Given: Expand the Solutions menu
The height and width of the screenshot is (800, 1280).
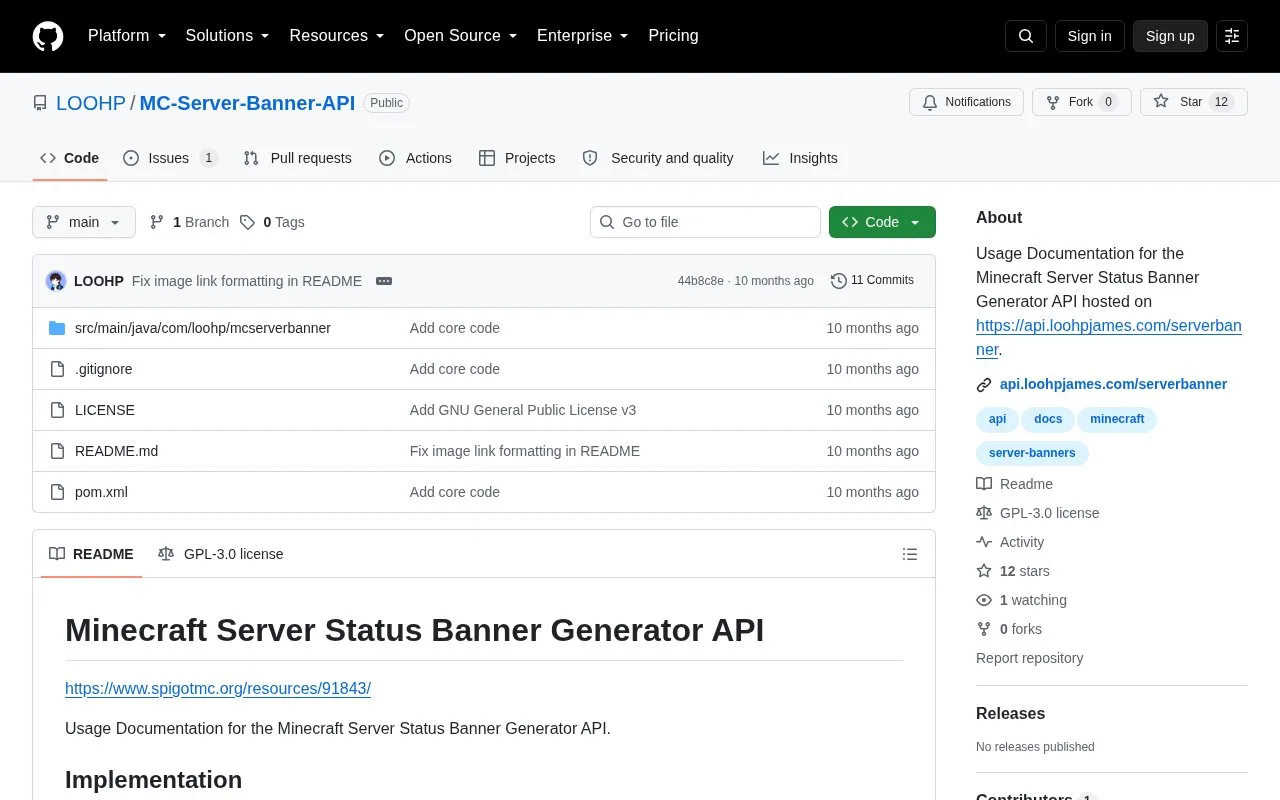Looking at the screenshot, I should point(228,36).
